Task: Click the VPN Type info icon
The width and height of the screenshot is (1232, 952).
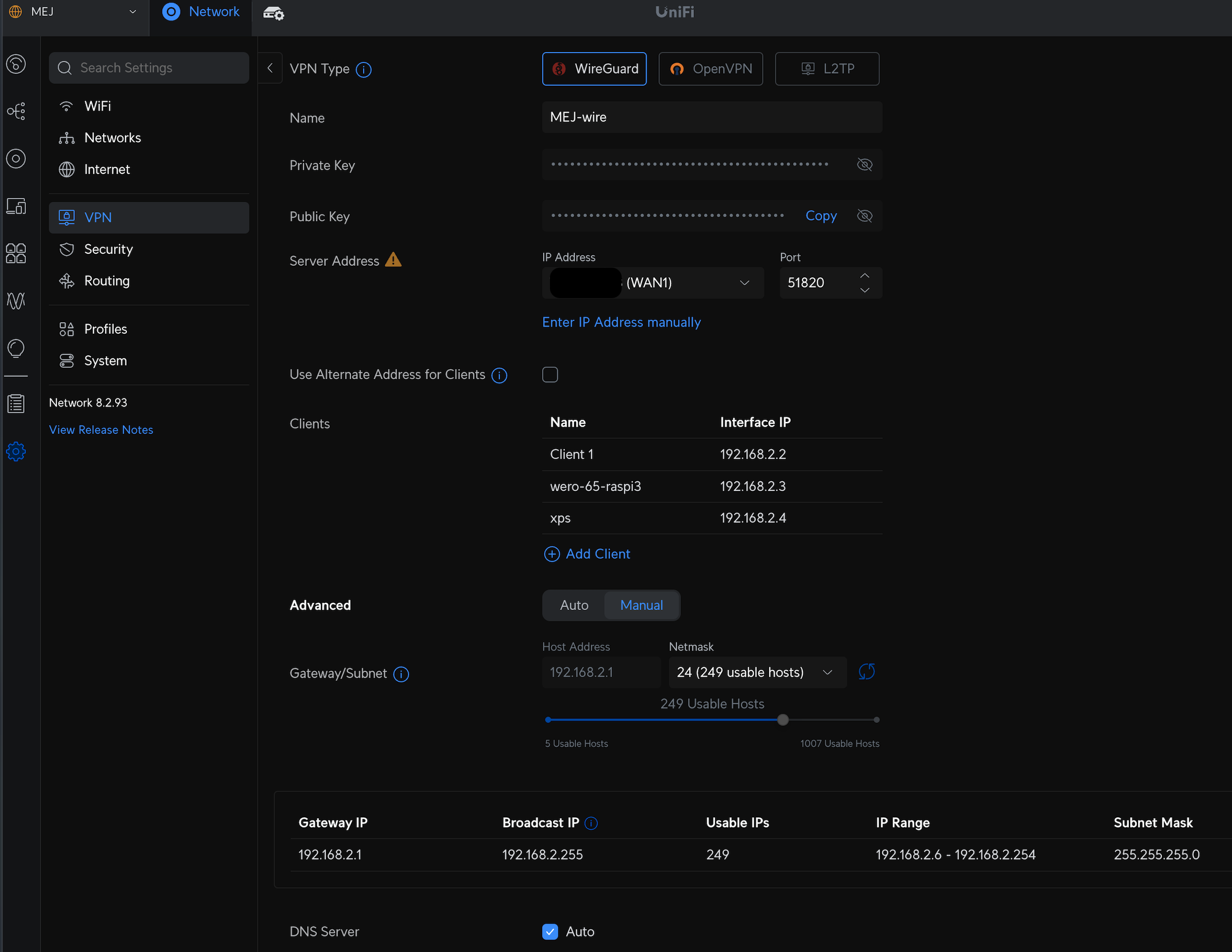Action: click(x=364, y=70)
